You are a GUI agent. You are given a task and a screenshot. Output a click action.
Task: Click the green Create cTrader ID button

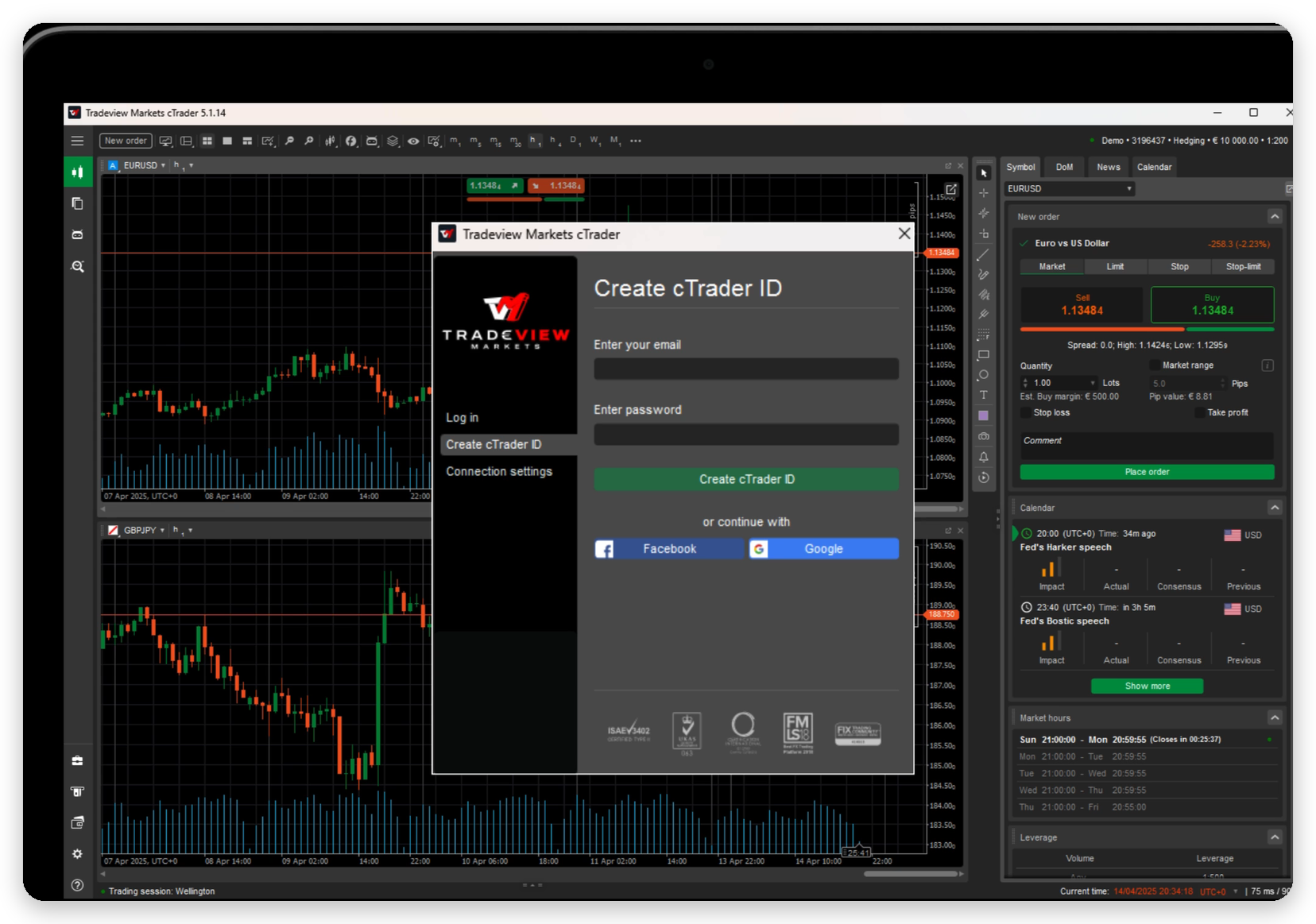746,479
